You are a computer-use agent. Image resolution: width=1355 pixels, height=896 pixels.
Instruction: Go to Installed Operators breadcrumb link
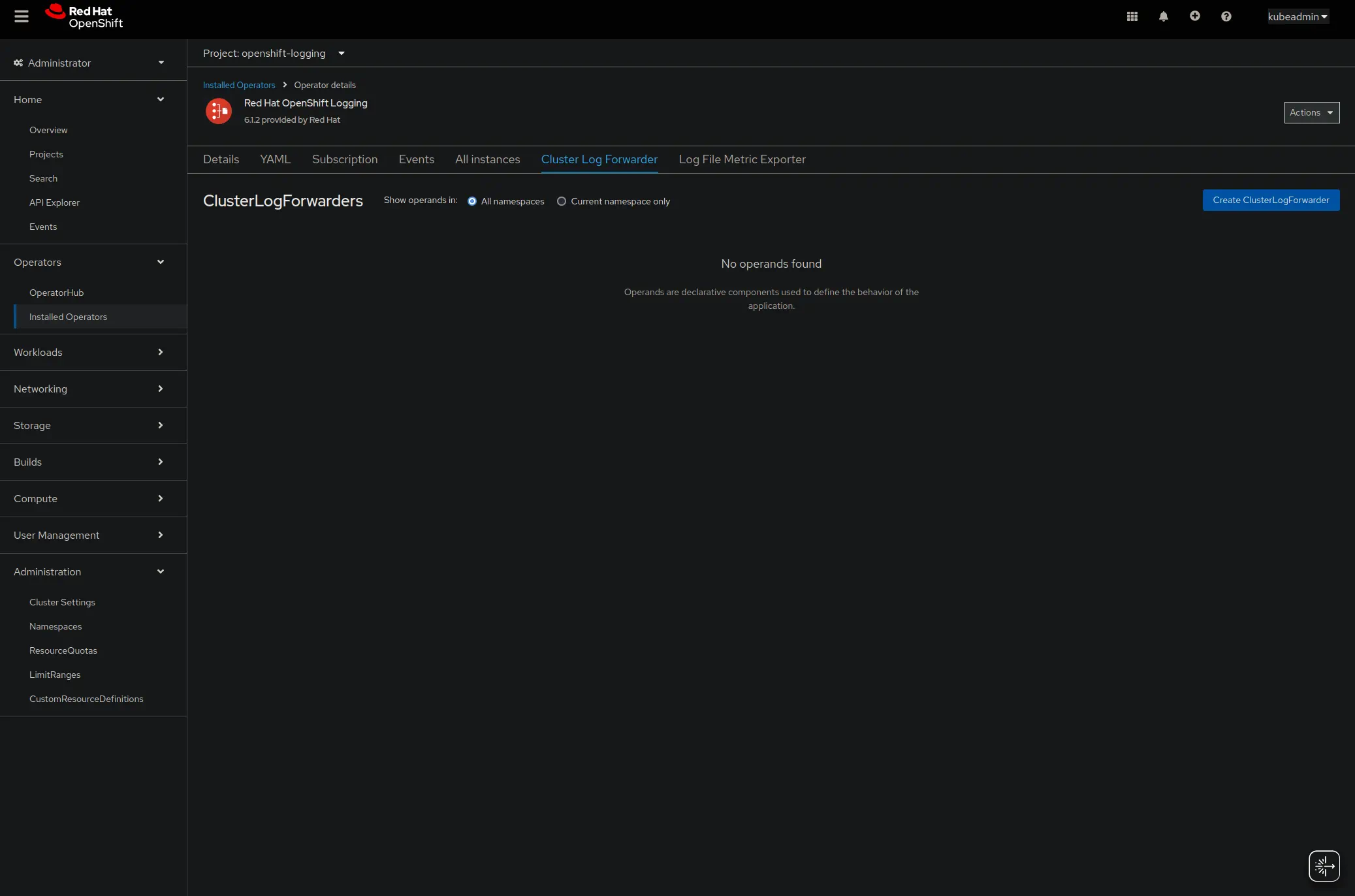(239, 86)
